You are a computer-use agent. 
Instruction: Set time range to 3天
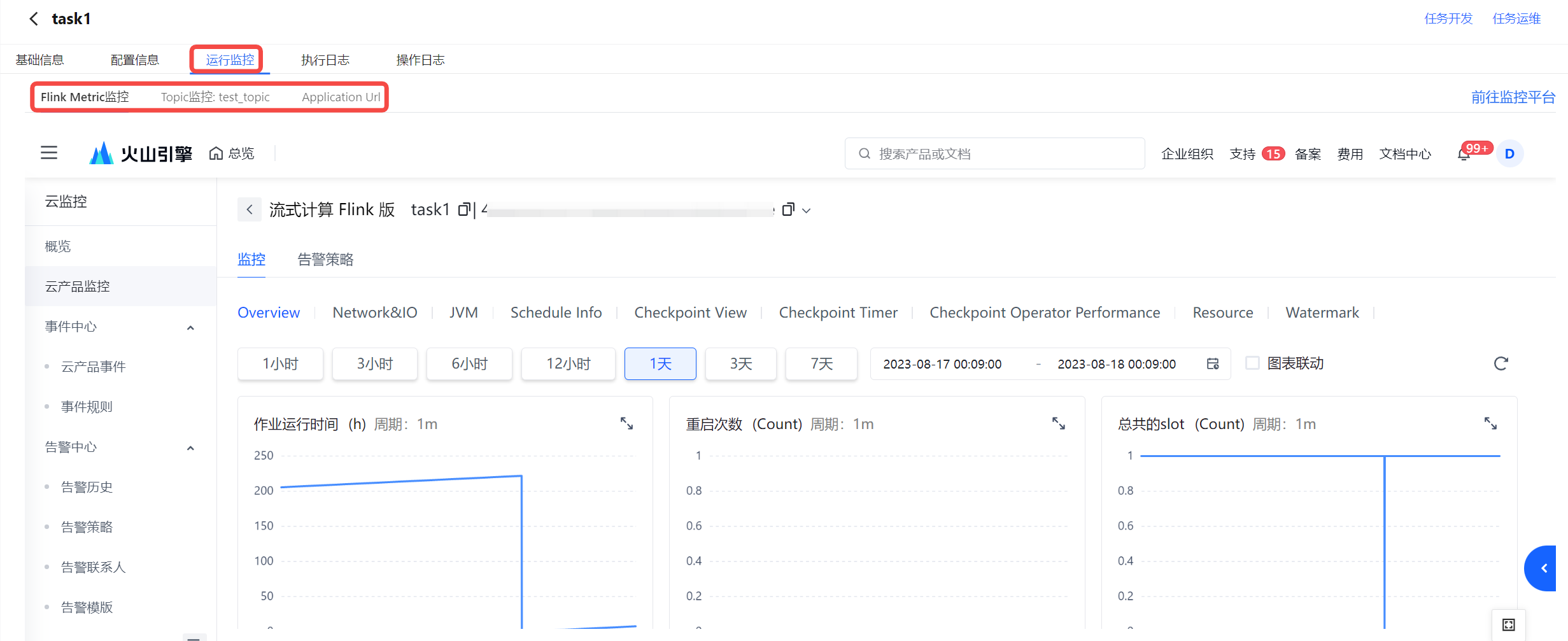point(741,363)
